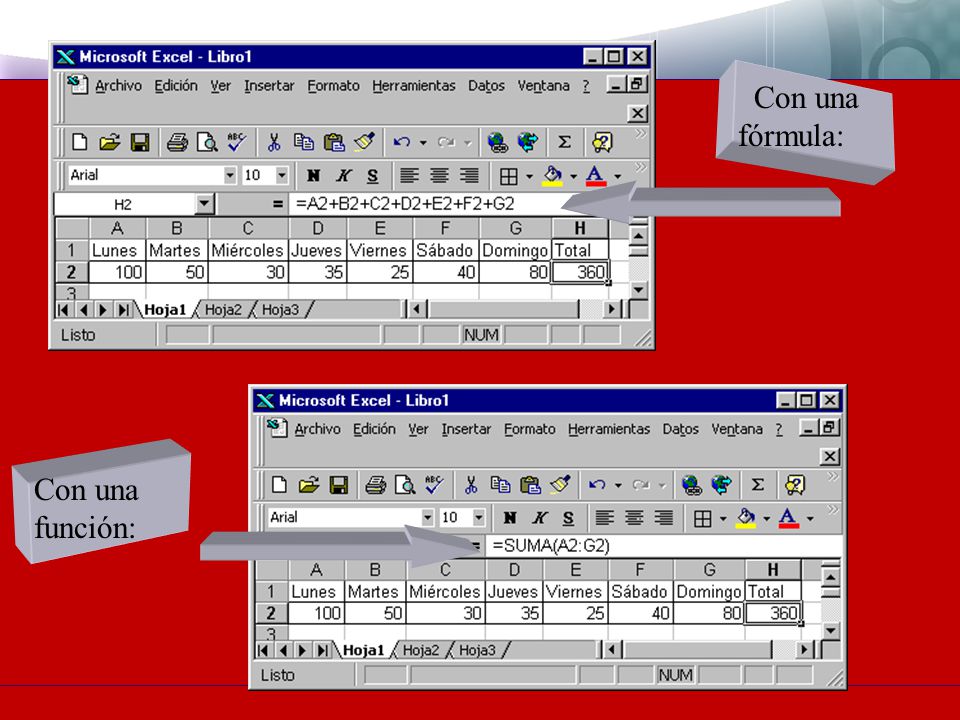Click Paste clipboard icon in top Excel window

[334, 142]
